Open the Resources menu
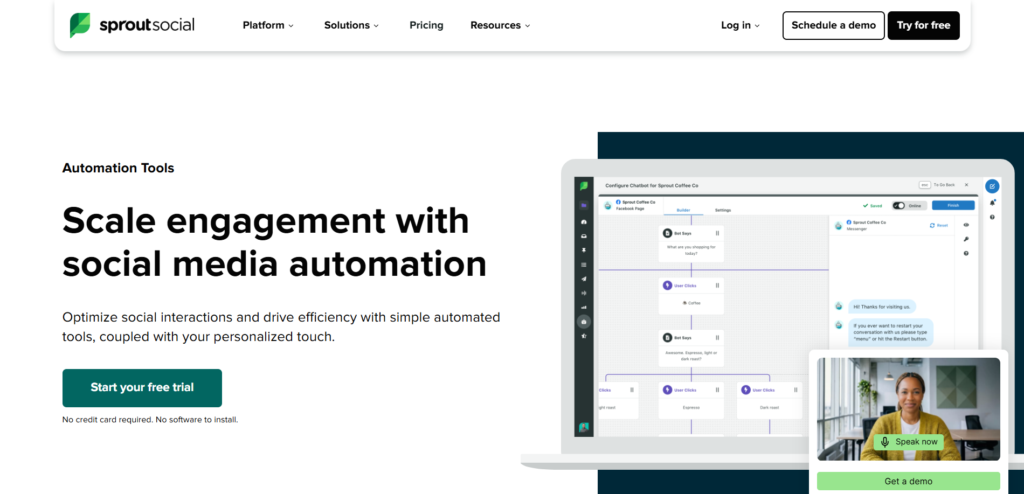1024x494 pixels. tap(500, 25)
